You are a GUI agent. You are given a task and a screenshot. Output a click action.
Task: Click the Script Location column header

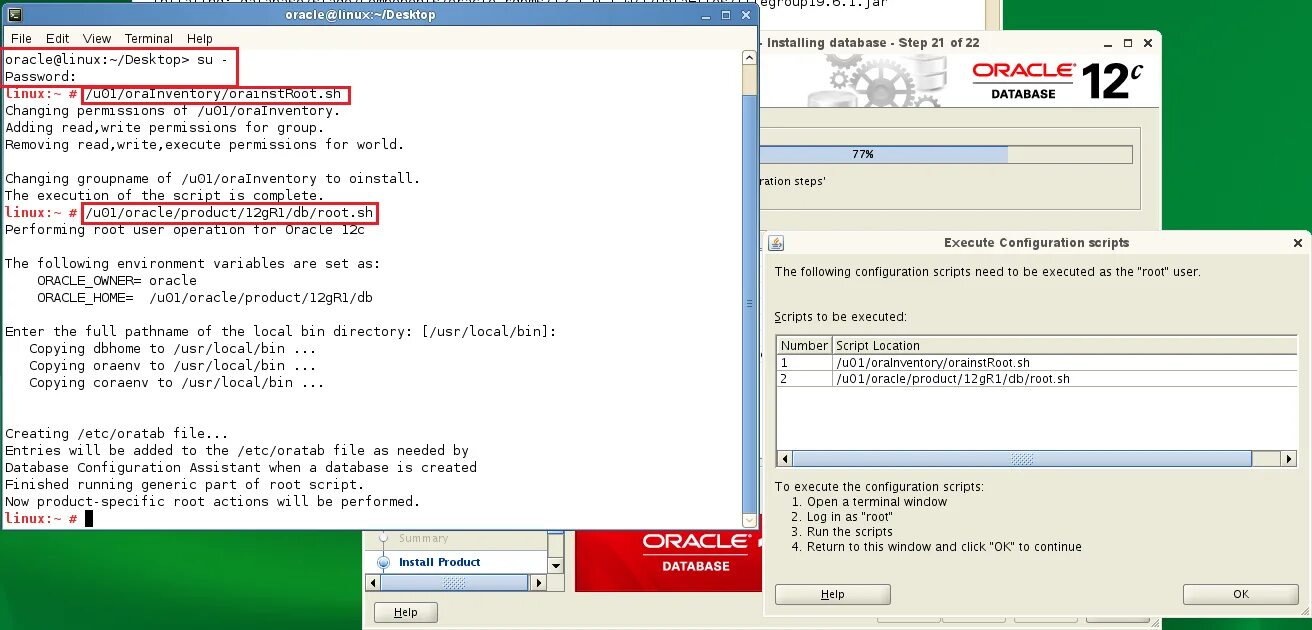point(1064,345)
